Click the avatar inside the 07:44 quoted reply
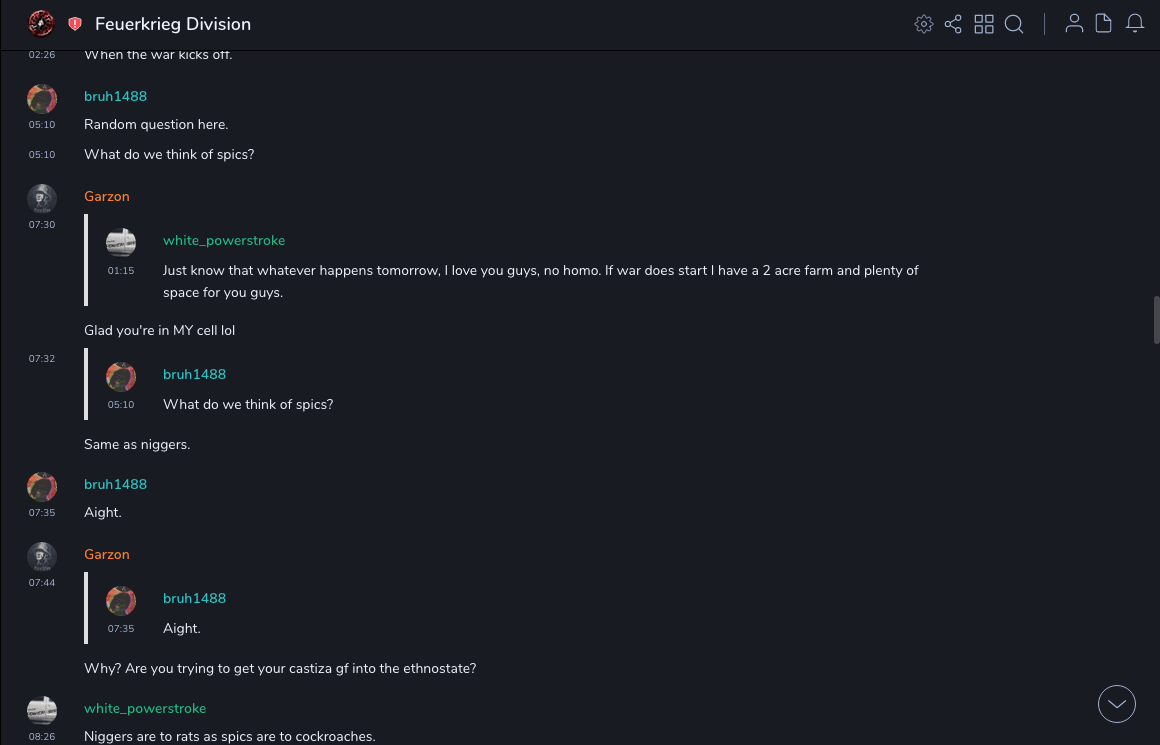 tap(121, 600)
